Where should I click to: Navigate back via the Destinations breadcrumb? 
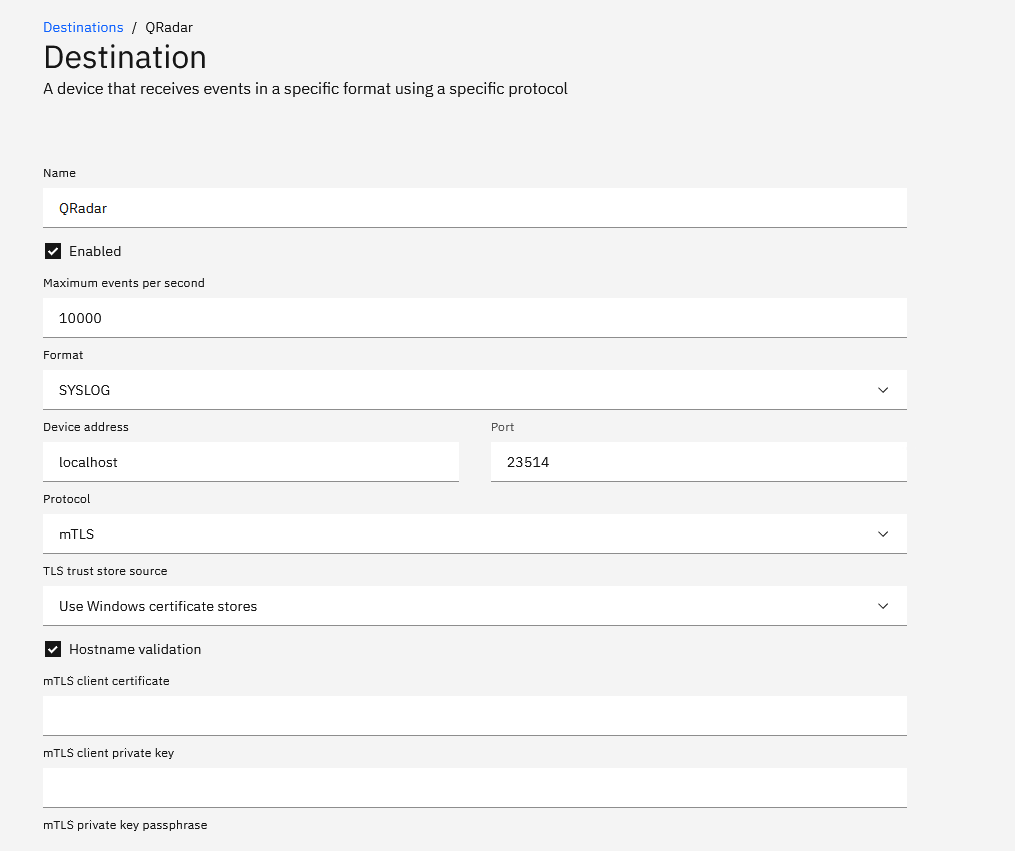click(x=83, y=27)
